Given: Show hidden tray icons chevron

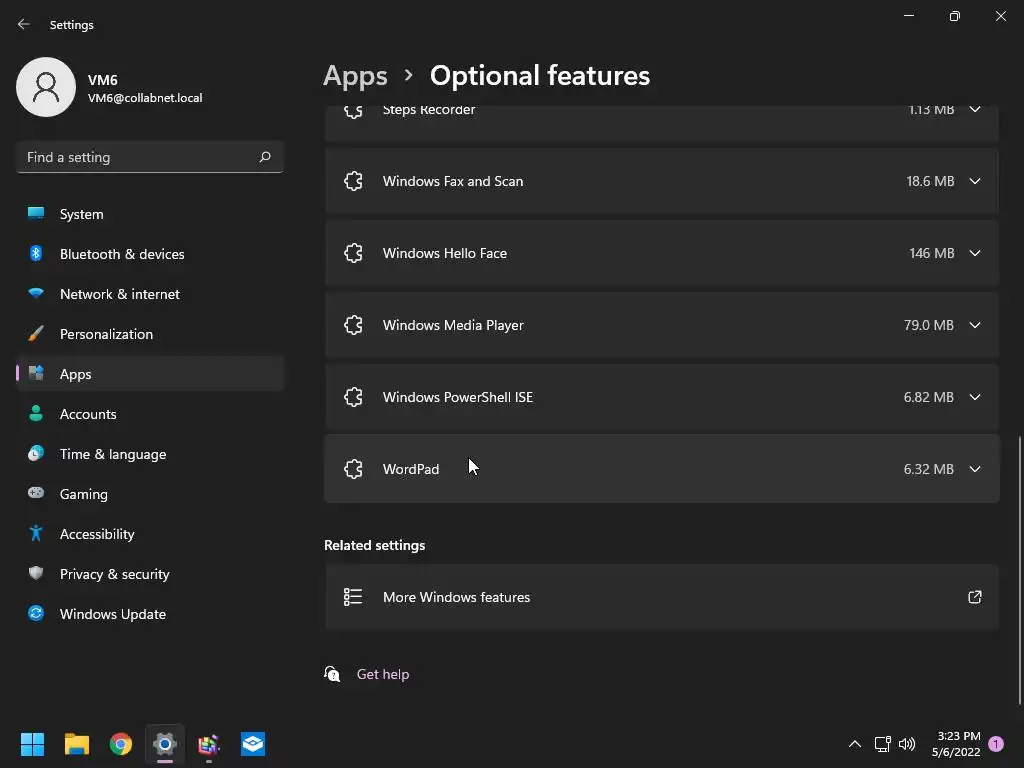Looking at the screenshot, I should coord(854,744).
